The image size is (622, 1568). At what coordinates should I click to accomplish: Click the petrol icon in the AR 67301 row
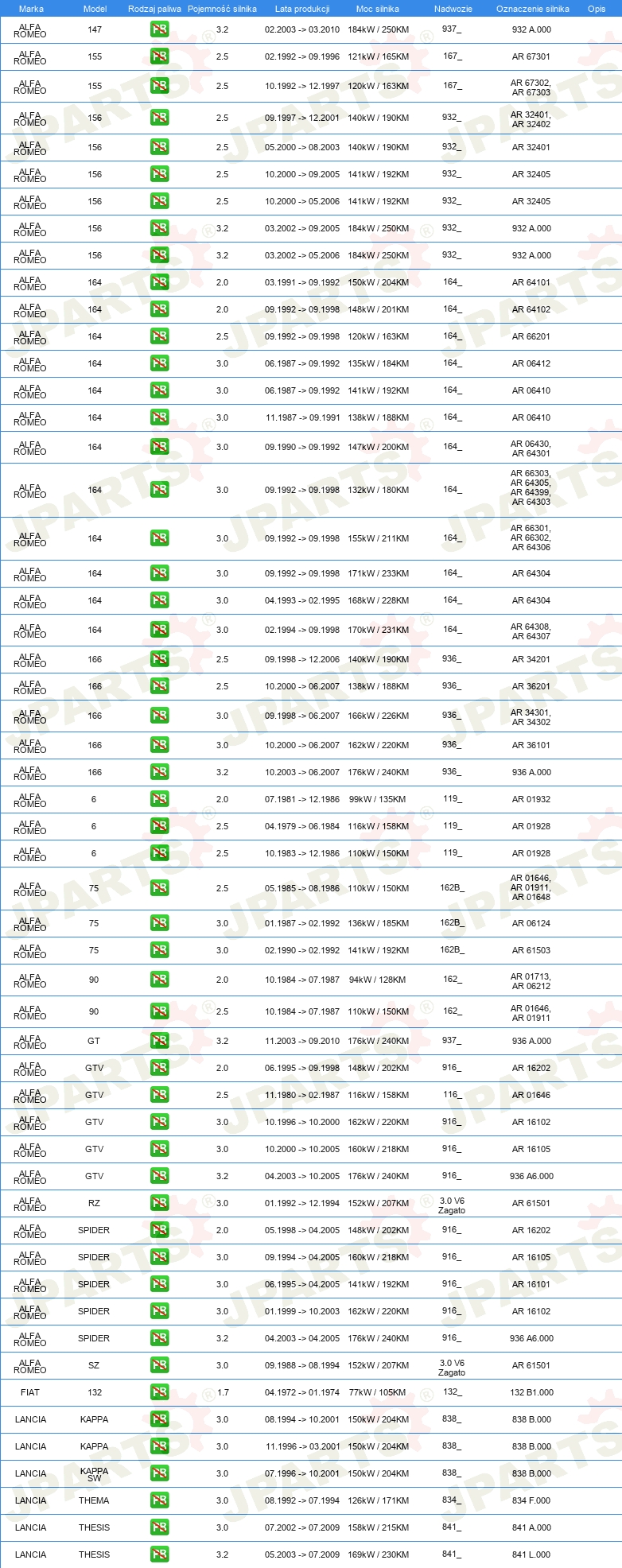159,56
